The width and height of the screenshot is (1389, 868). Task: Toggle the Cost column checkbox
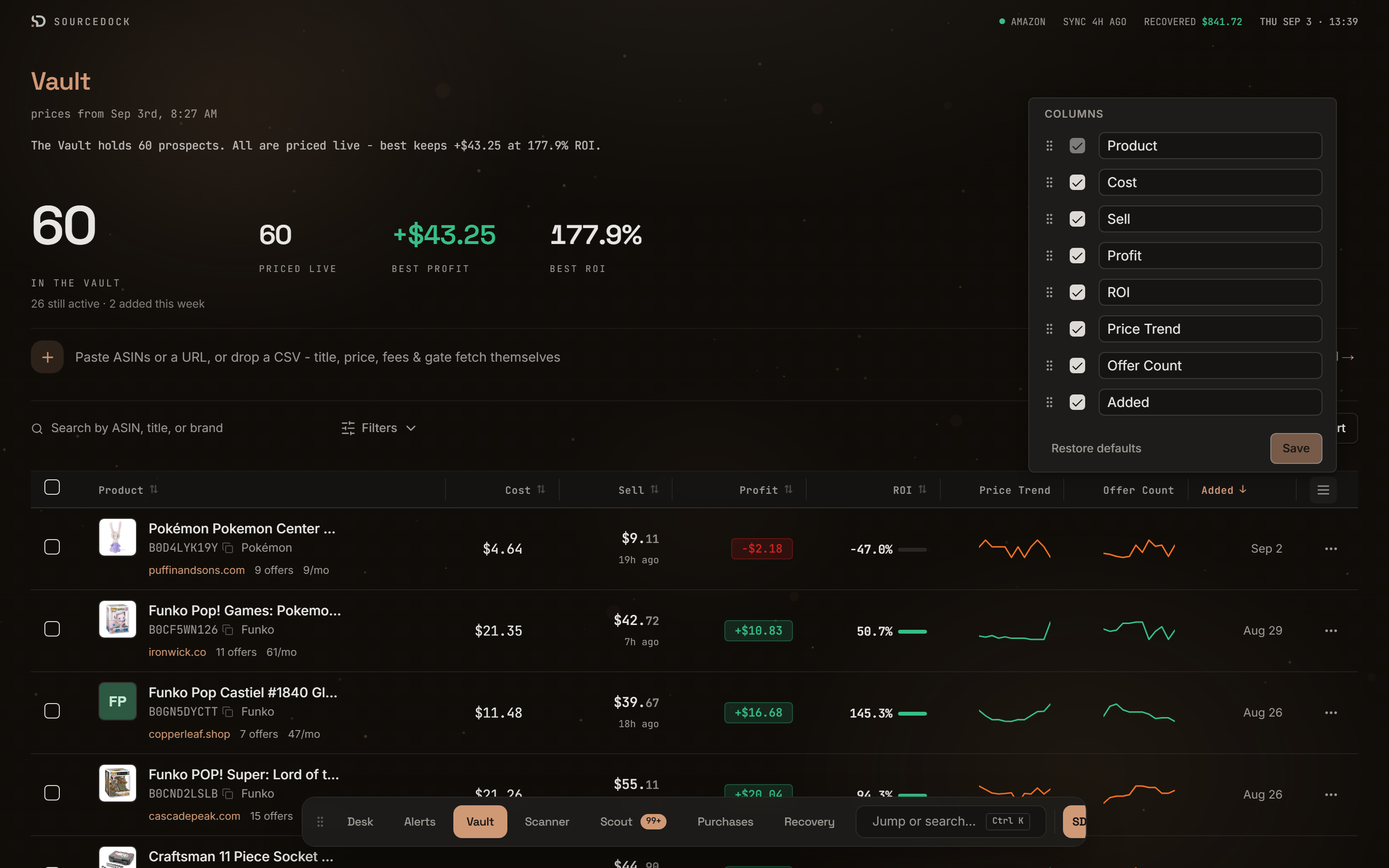tap(1077, 183)
